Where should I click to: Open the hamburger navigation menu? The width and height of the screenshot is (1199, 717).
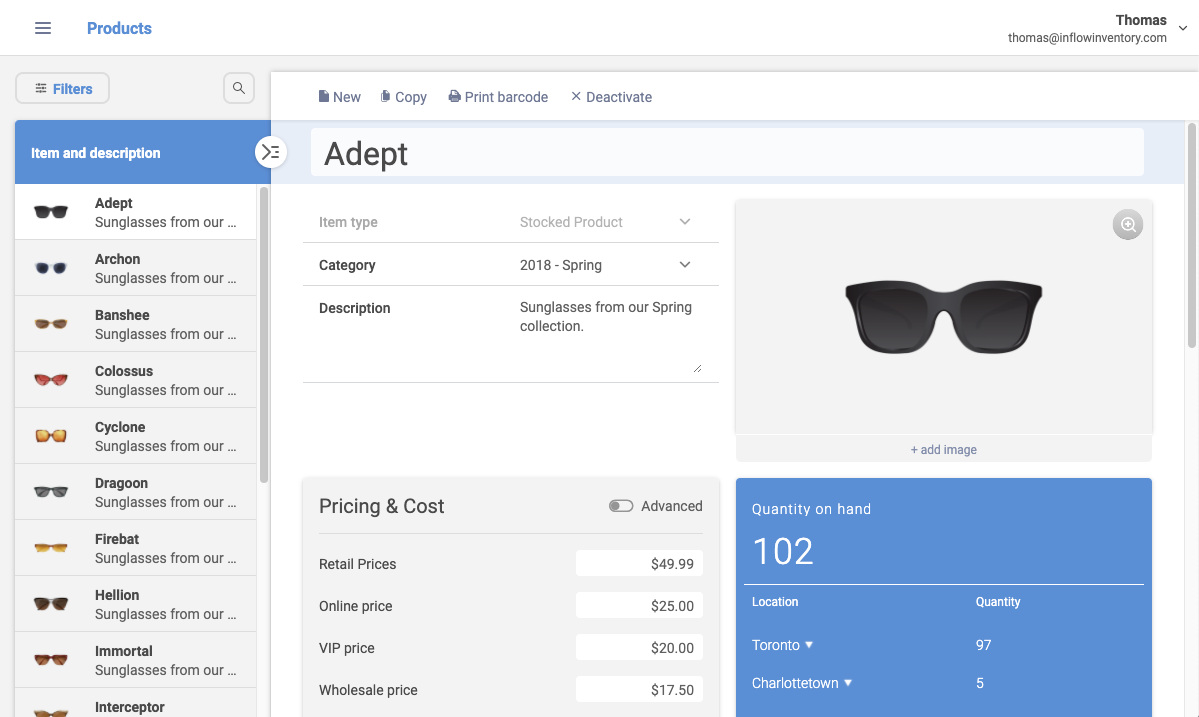pos(43,28)
